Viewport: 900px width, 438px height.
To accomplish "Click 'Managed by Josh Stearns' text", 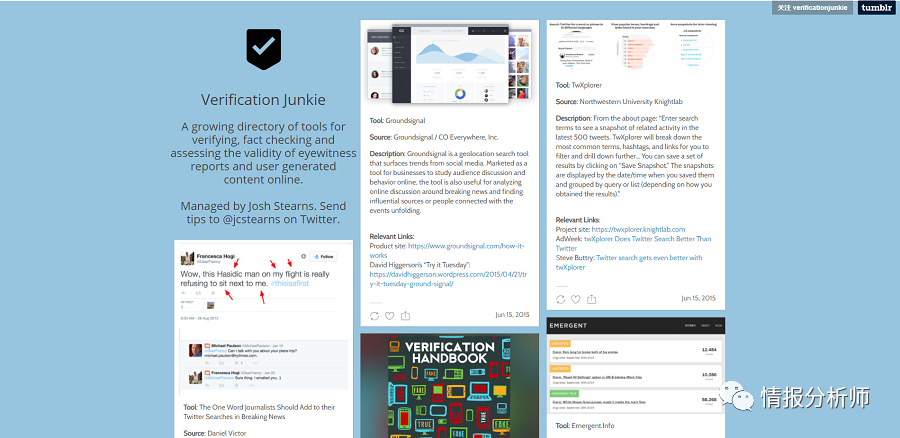I will (x=248, y=206).
